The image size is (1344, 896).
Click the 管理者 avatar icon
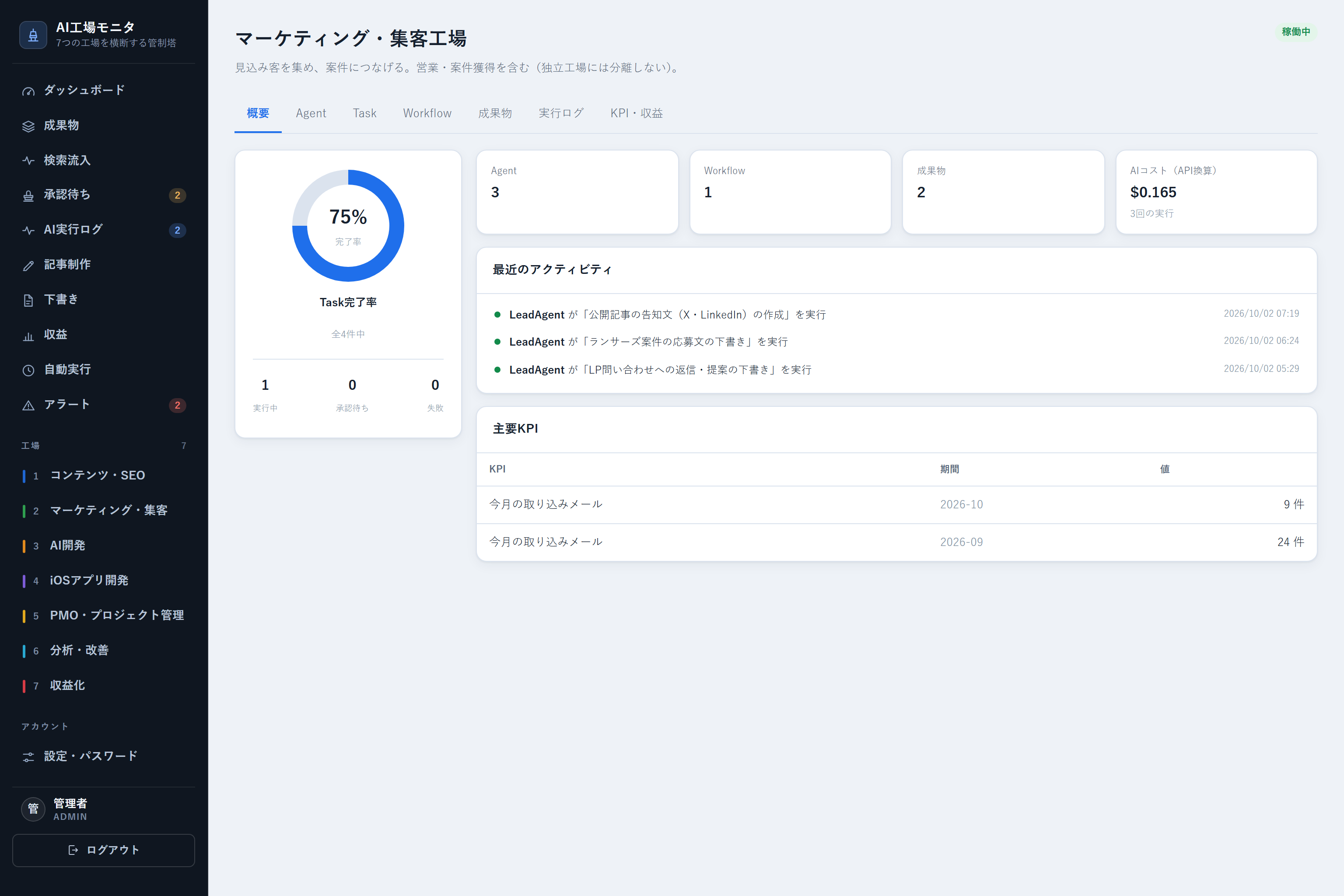pos(33,809)
